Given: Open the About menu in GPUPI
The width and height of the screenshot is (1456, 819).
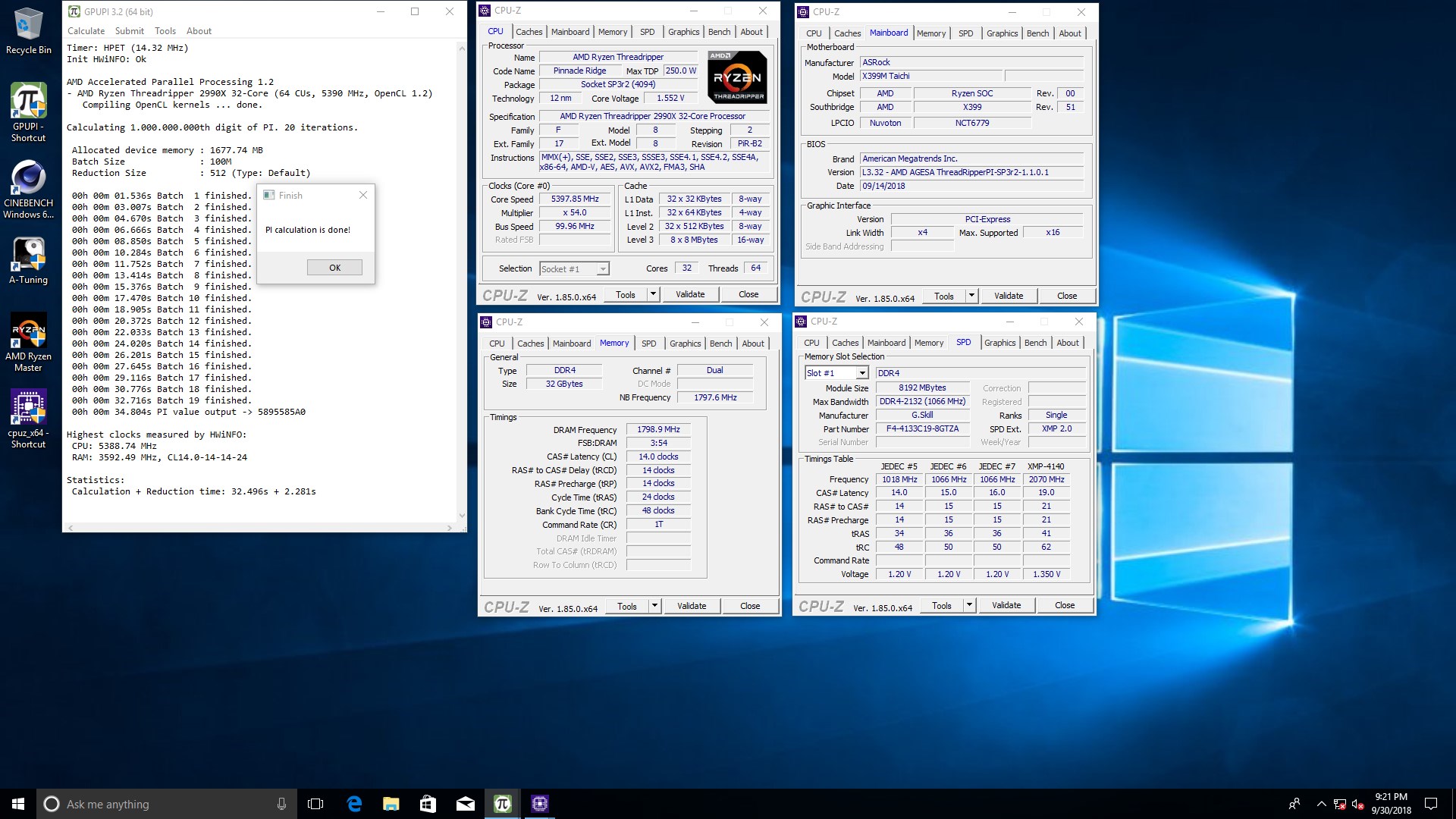Looking at the screenshot, I should point(199,31).
